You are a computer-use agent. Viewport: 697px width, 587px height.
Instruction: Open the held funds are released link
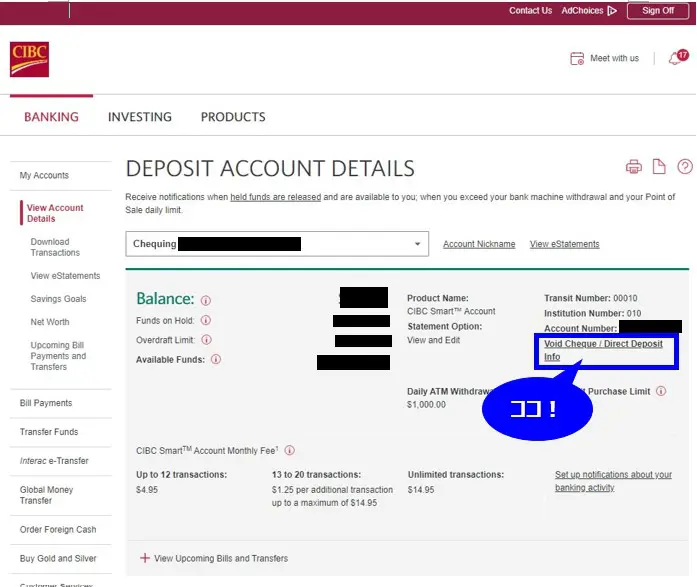tap(276, 197)
